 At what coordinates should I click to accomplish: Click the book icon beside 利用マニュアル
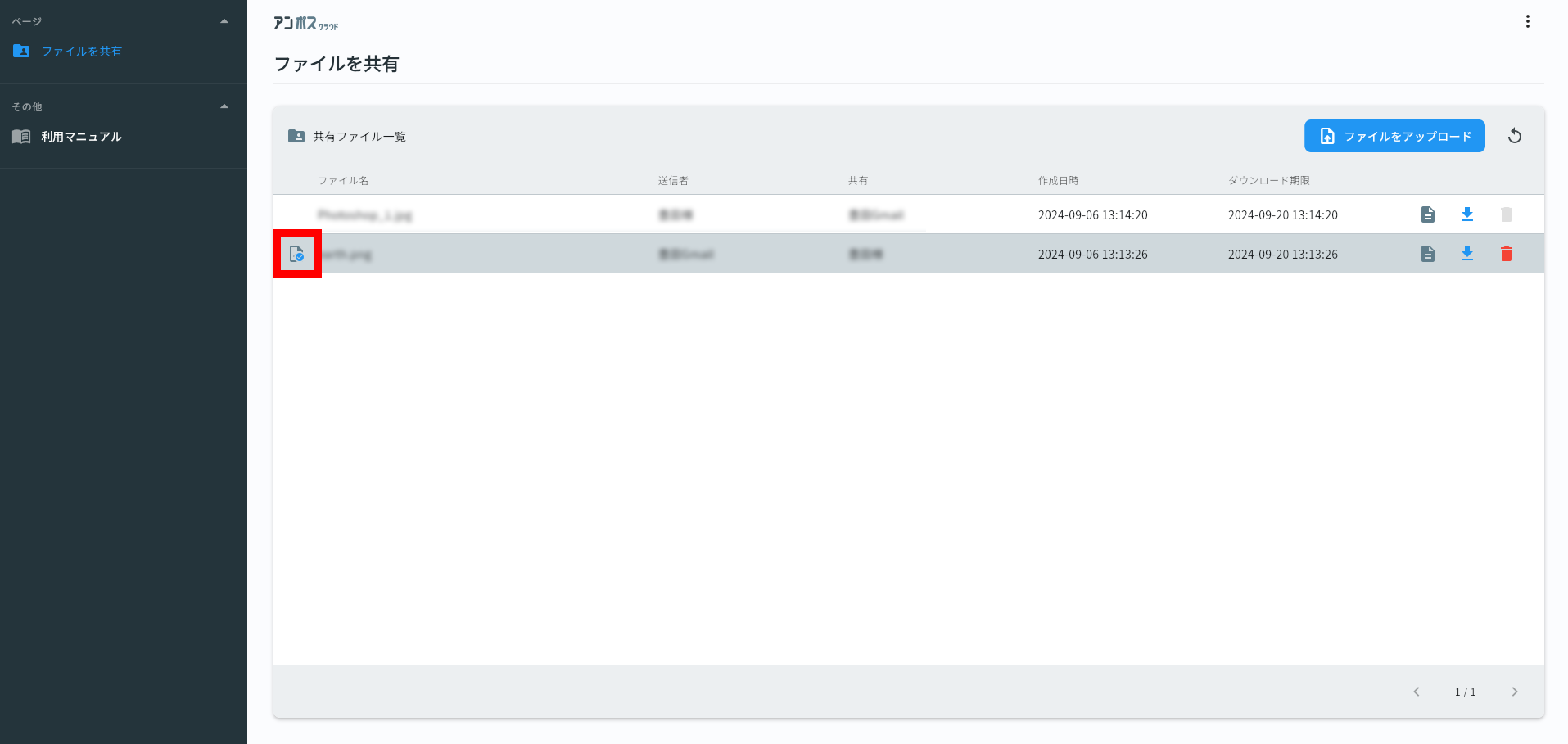(x=22, y=137)
